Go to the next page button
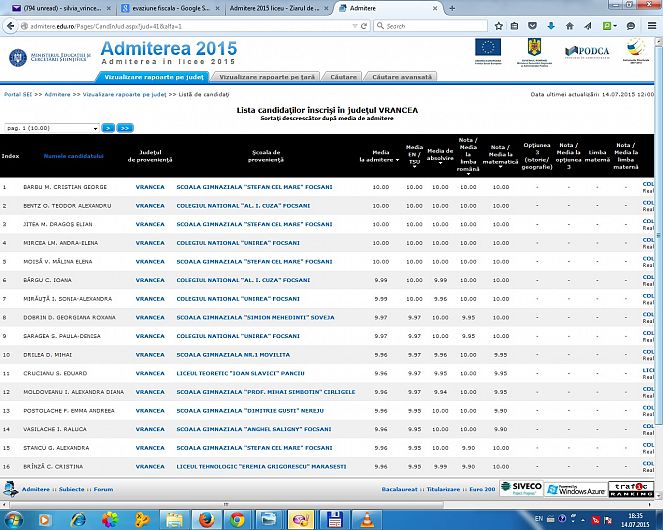Screen dimensions: 663x530 pyautogui.click(x=108, y=128)
